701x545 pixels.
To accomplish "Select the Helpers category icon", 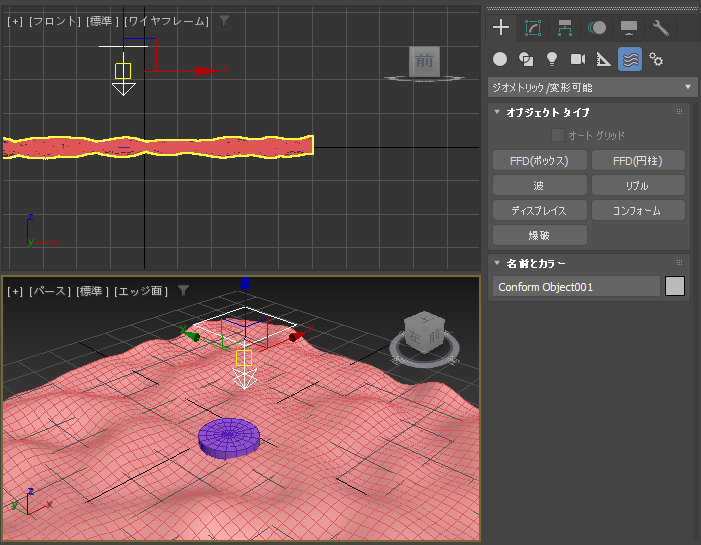I will tap(604, 59).
